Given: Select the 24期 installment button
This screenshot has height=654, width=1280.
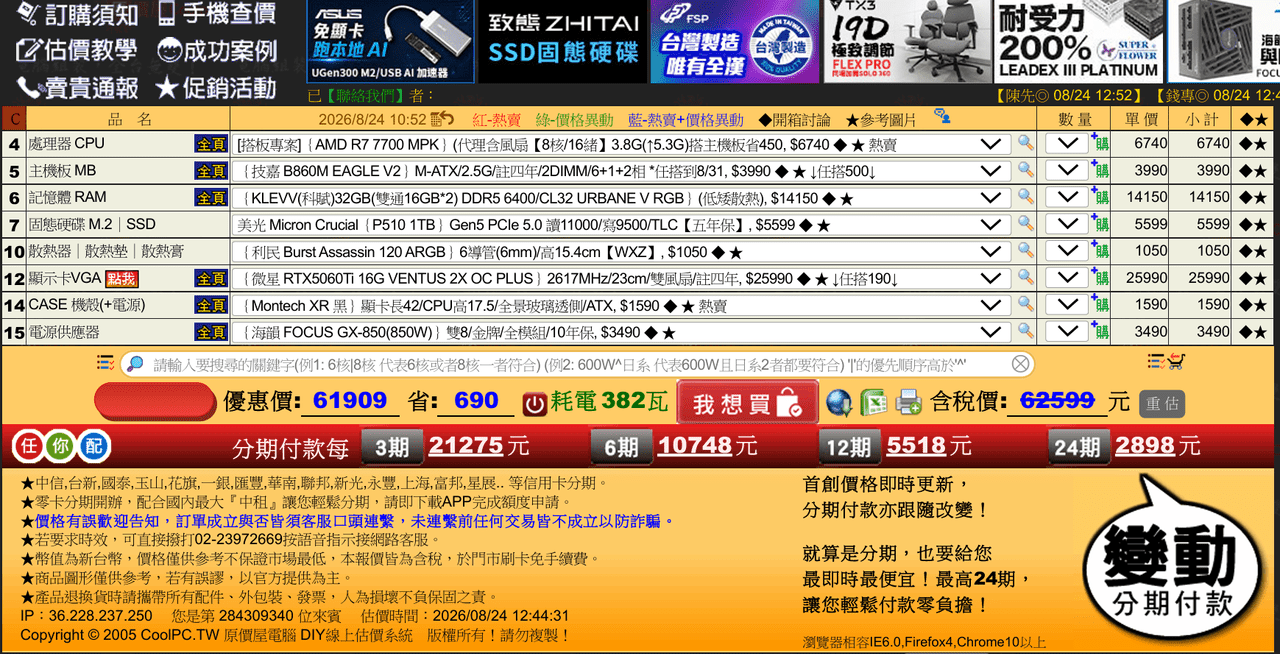Looking at the screenshot, I should (x=1077, y=447).
